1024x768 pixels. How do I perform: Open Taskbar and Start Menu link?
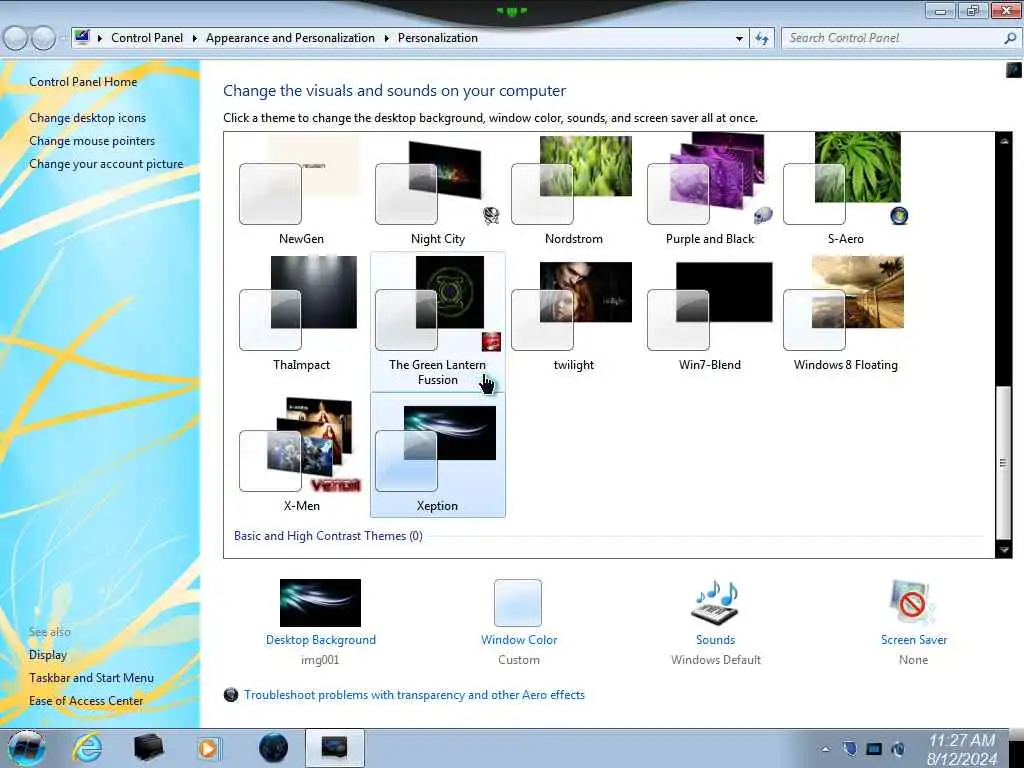click(91, 678)
